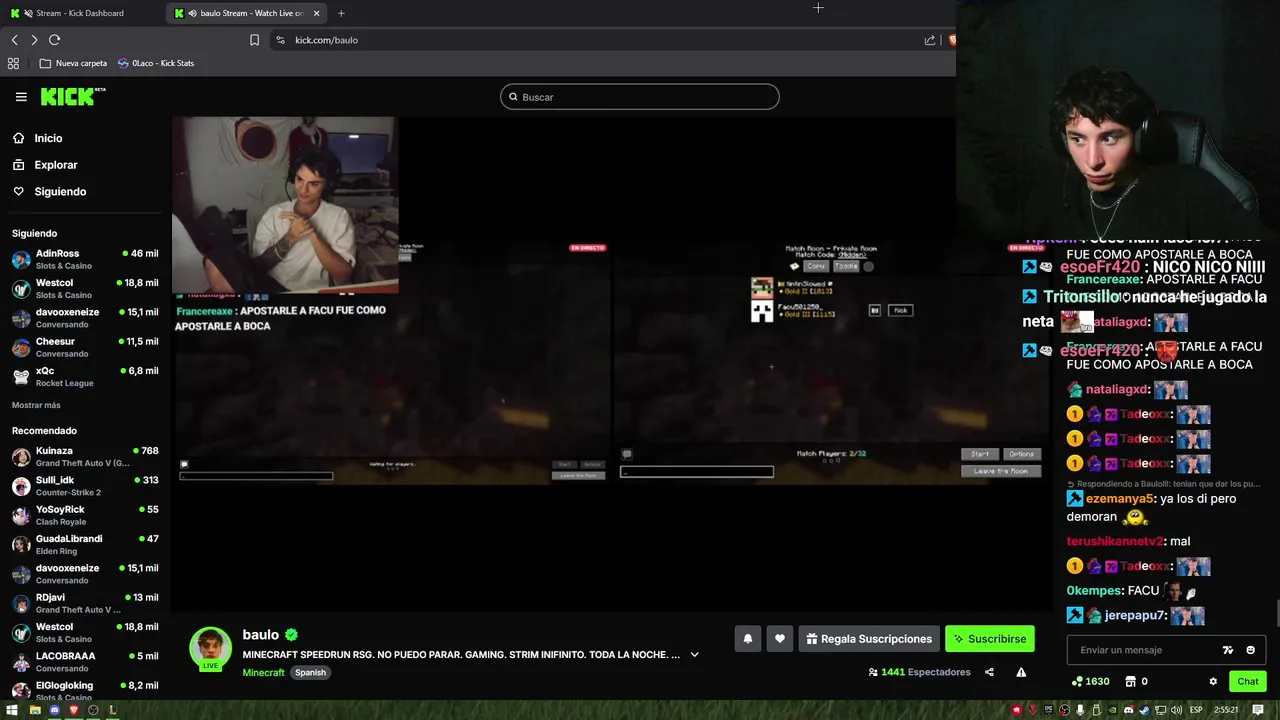Open RDjavi recommended channel
Screen dimensions: 1280x720
85,603
